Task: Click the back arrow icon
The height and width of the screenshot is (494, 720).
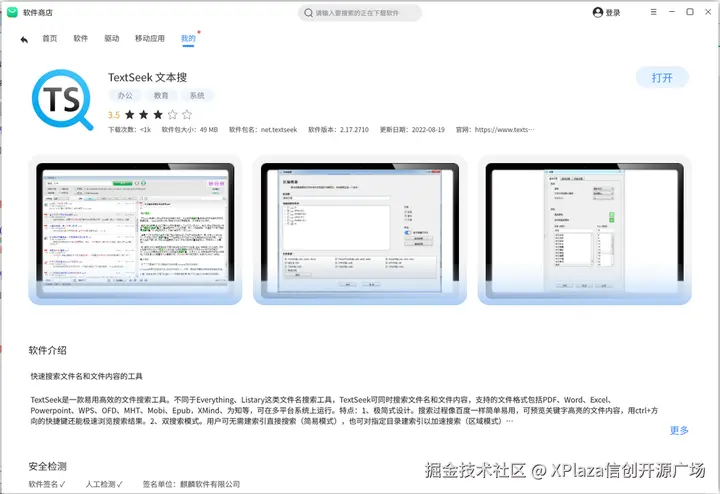Action: [24, 39]
